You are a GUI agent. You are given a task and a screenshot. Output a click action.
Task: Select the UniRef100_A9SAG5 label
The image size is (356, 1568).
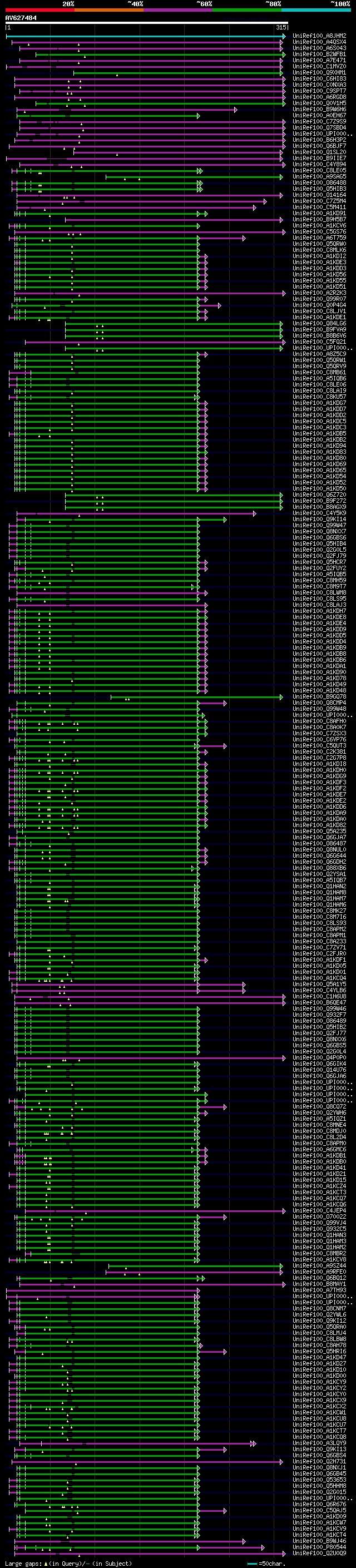coord(319,176)
